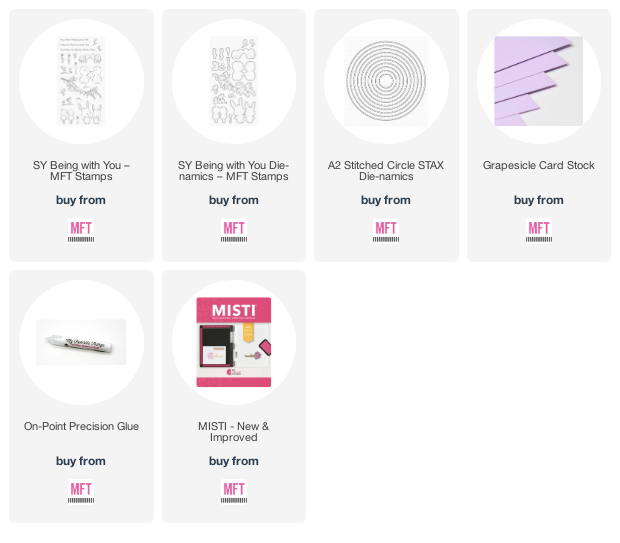Select 'SY Being with You – MFT Stamps' title
This screenshot has height=543, width=620.
coord(81,170)
